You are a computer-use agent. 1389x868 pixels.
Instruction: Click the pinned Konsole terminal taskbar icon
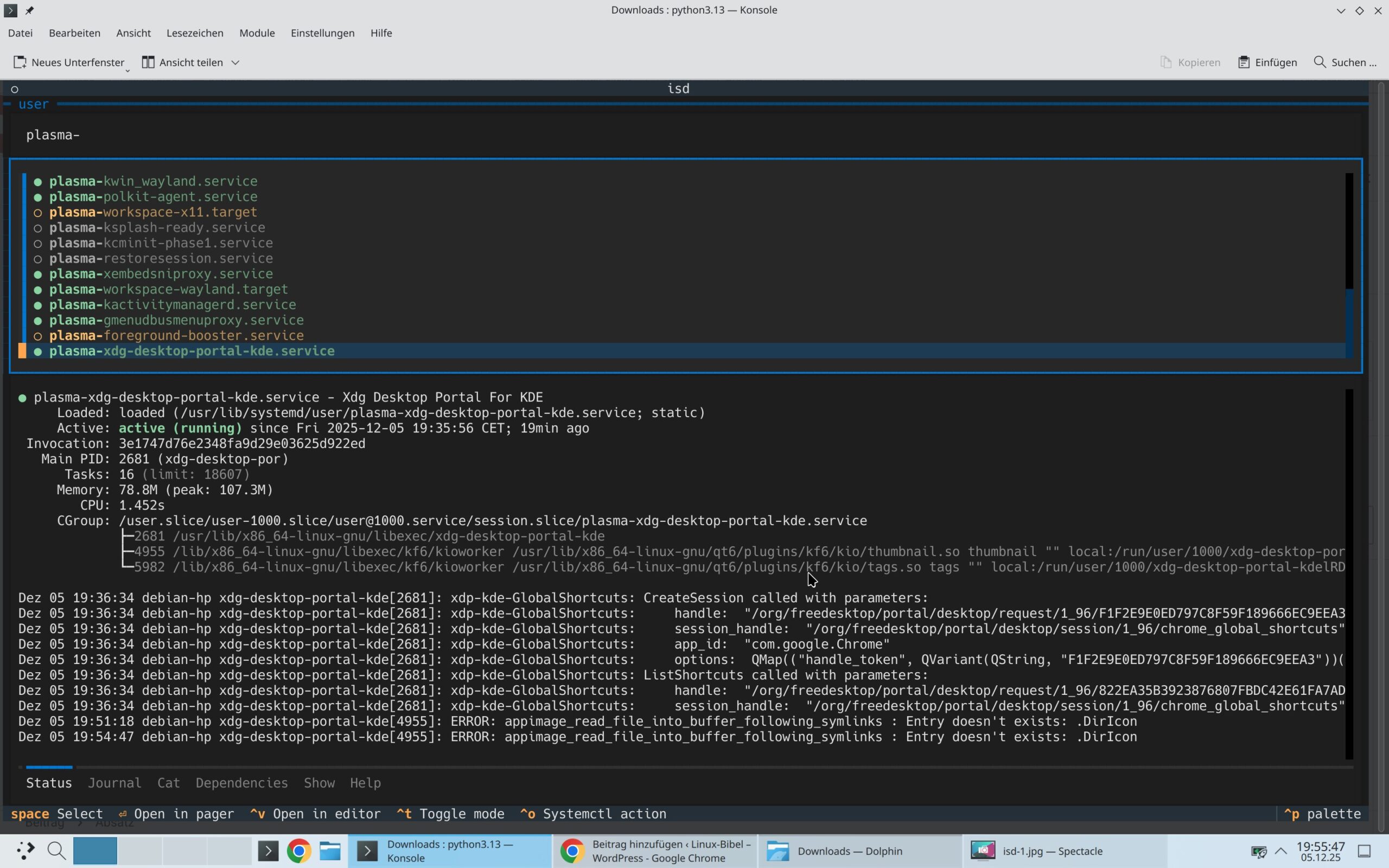(x=268, y=851)
